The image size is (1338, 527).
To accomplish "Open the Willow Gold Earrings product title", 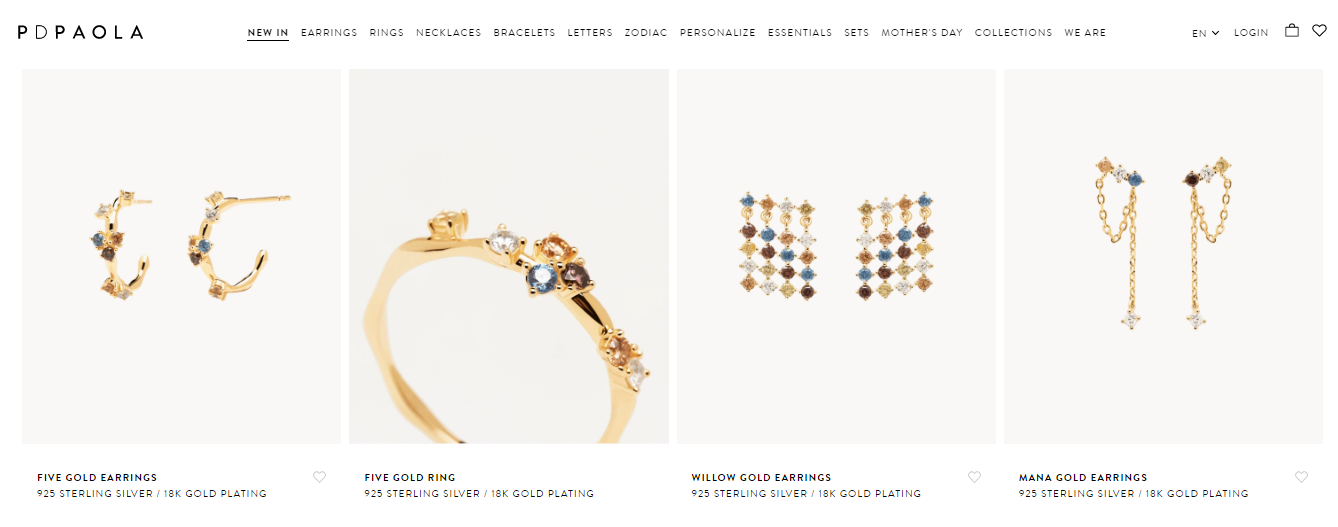I will [761, 478].
